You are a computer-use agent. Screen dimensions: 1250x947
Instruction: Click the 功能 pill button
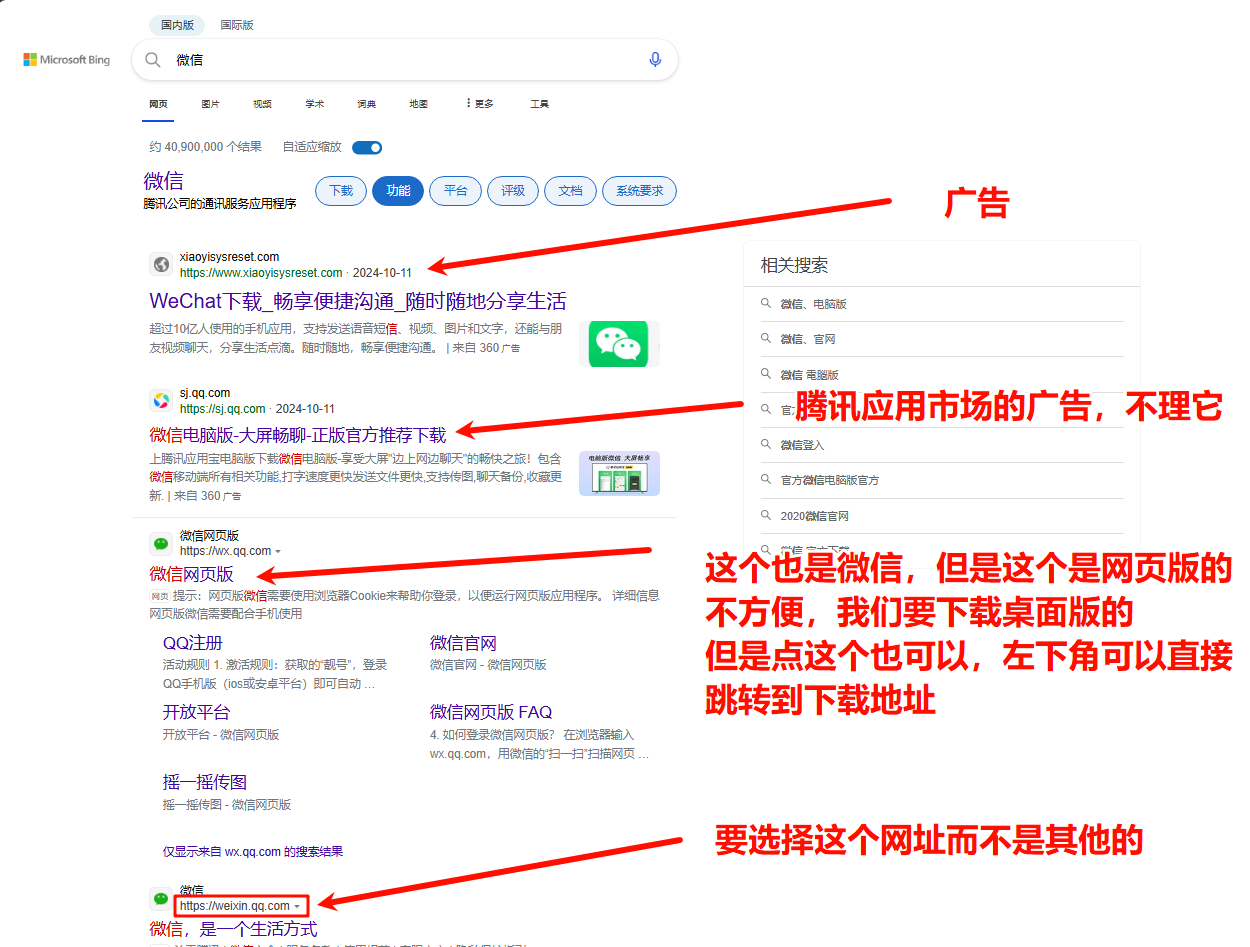[398, 191]
